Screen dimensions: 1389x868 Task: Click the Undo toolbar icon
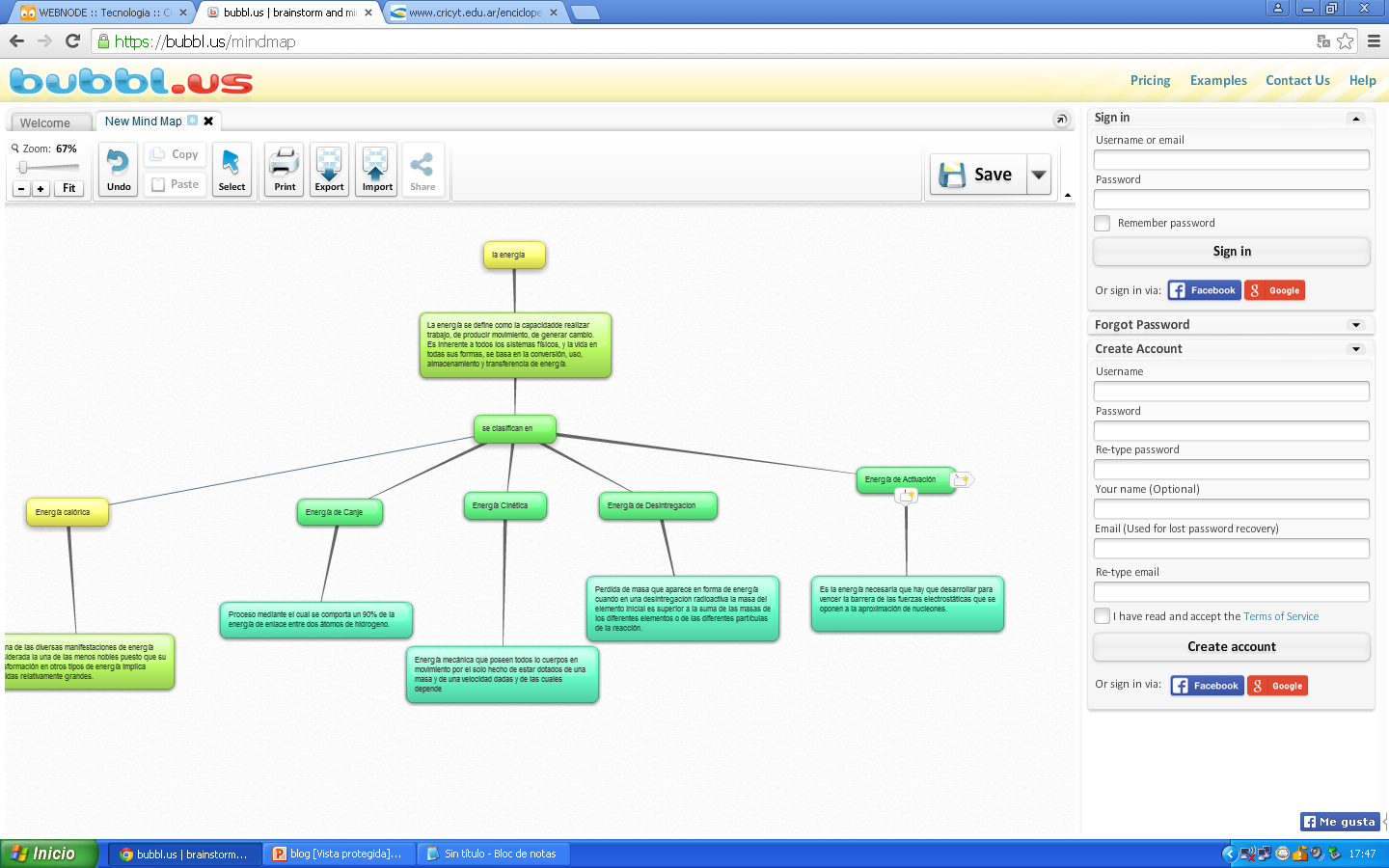119,170
